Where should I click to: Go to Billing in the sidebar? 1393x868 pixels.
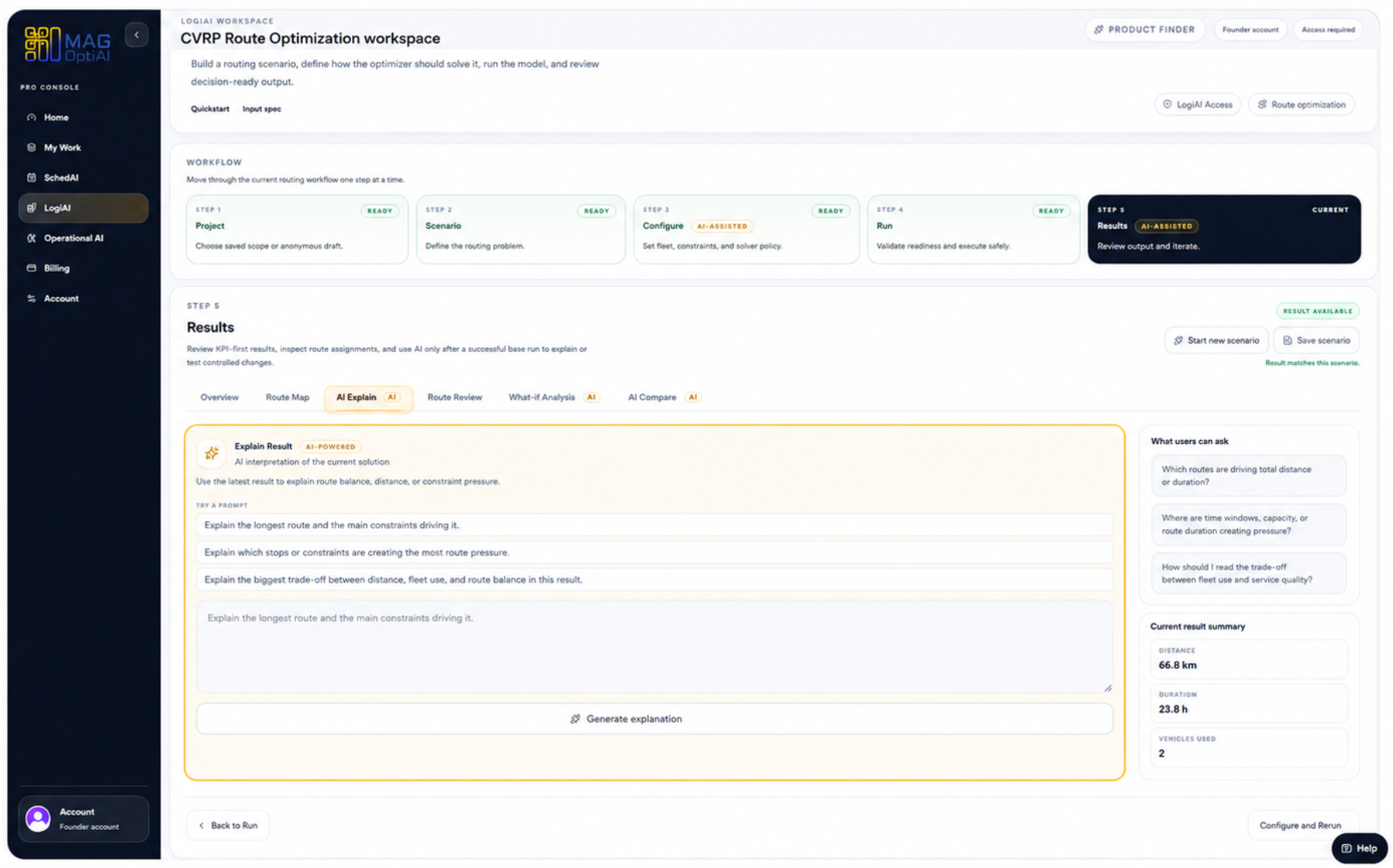click(83, 268)
